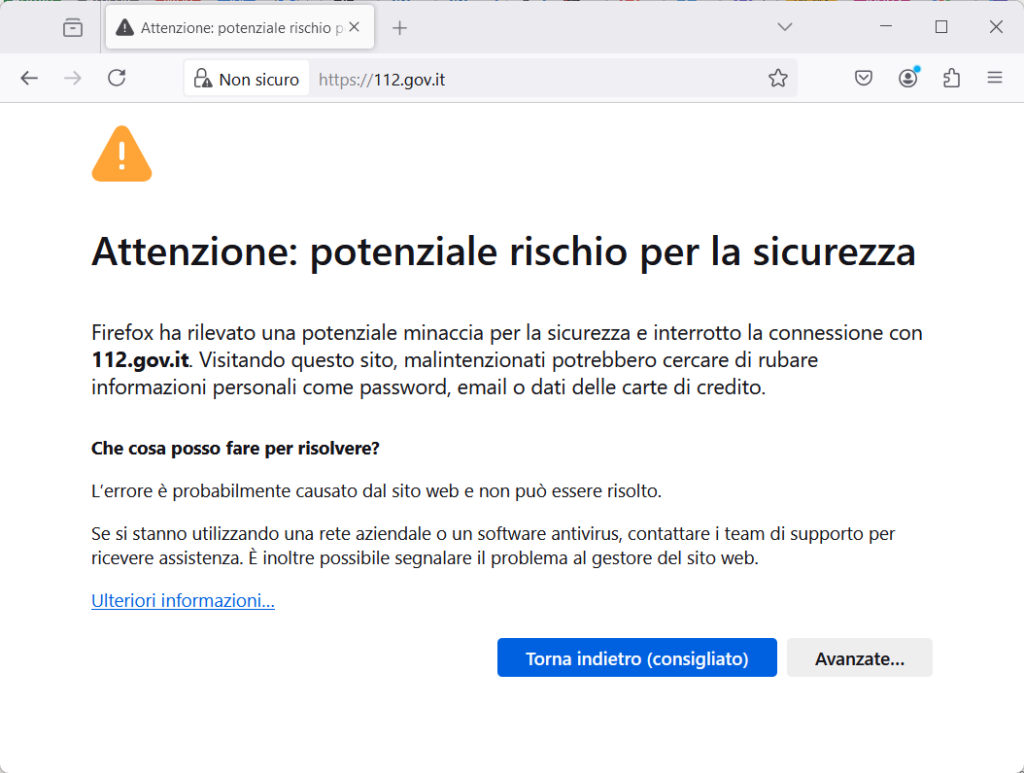Click the Non sicuro lock warning icon
Screen dimensions: 1024x773
[203, 79]
